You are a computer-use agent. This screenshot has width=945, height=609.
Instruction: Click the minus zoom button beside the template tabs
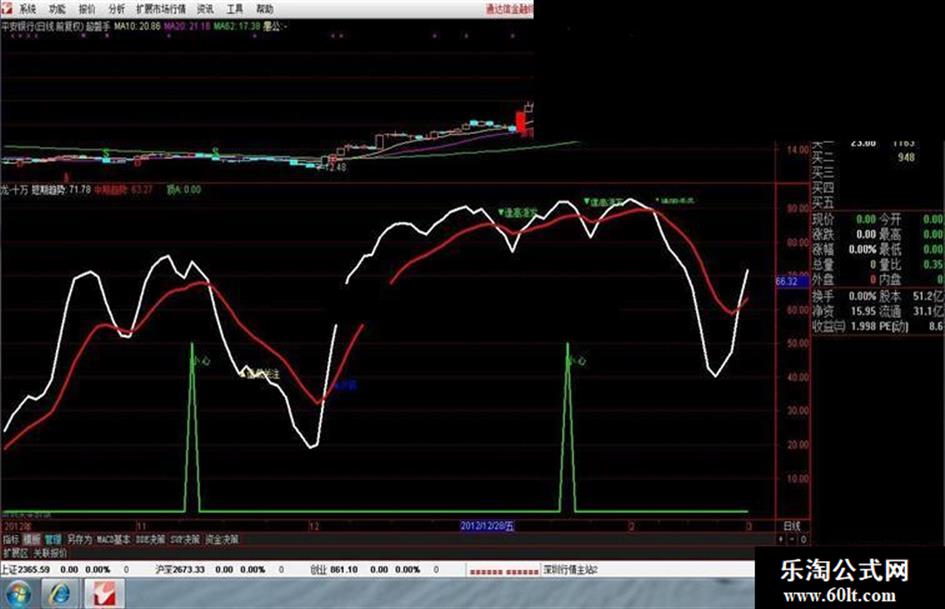pyautogui.click(x=792, y=540)
